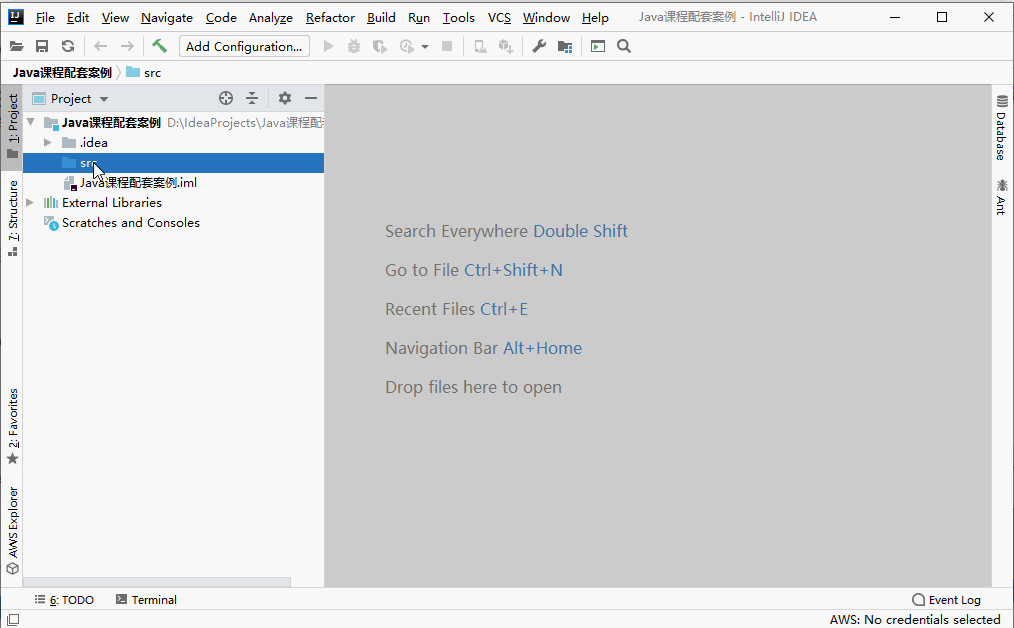Click the Save All toolbar icon
Viewport: 1014px width, 628px height.
(x=42, y=46)
